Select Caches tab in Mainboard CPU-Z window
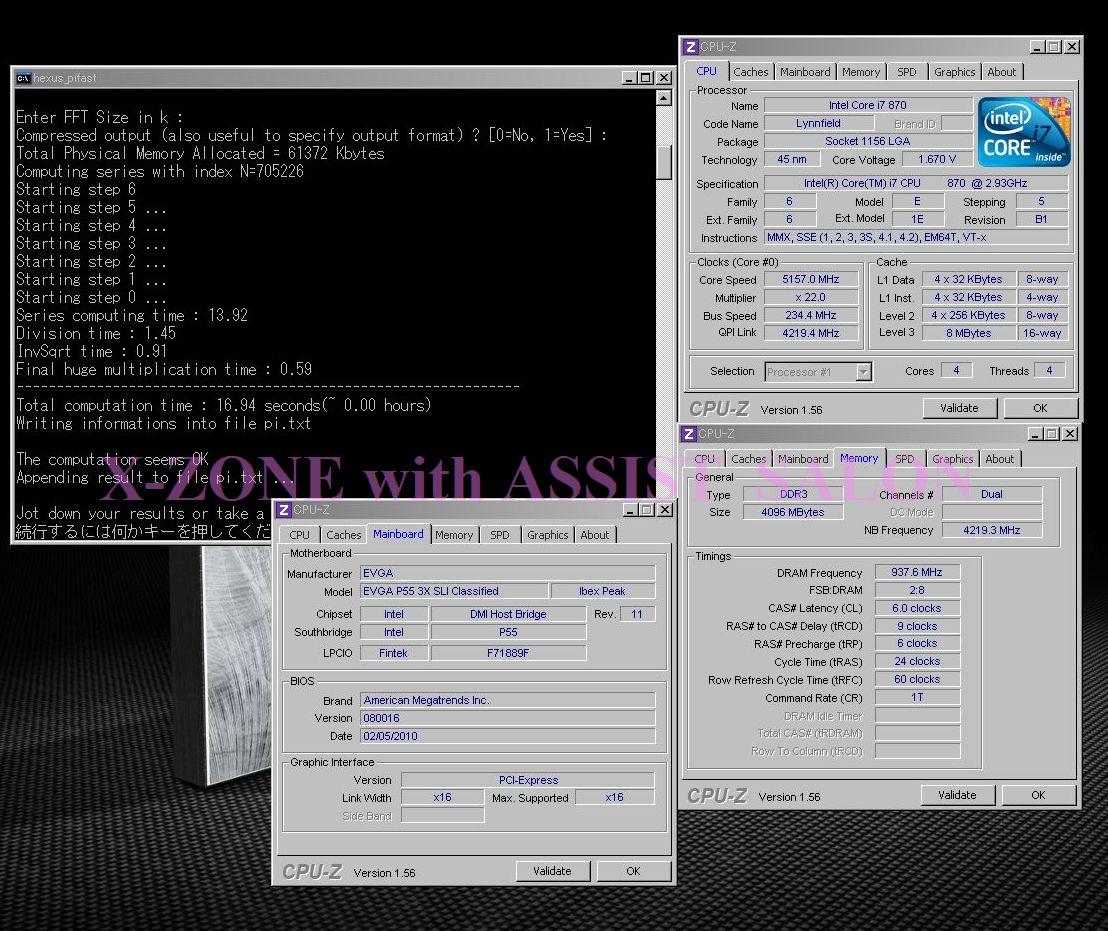This screenshot has height=931, width=1108. 343,535
